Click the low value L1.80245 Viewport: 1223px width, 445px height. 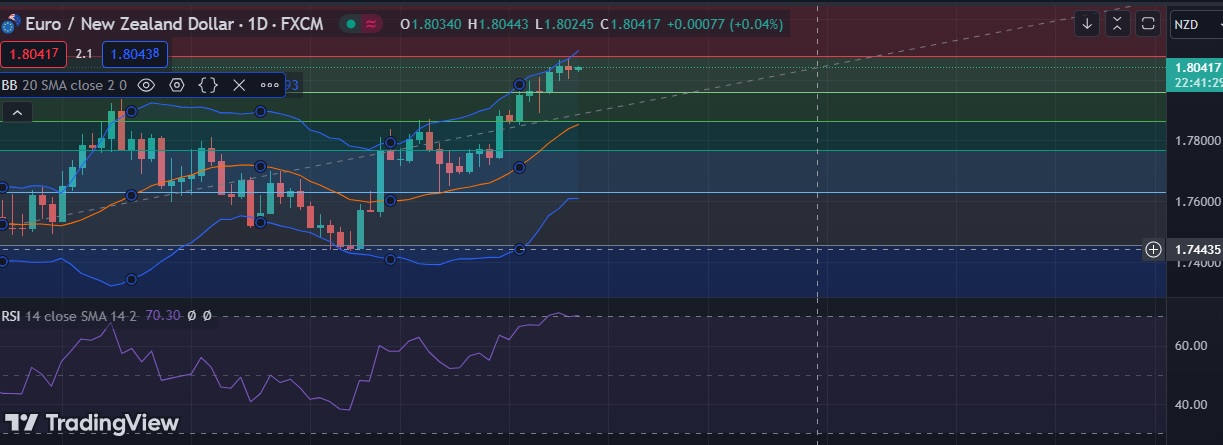tap(564, 24)
